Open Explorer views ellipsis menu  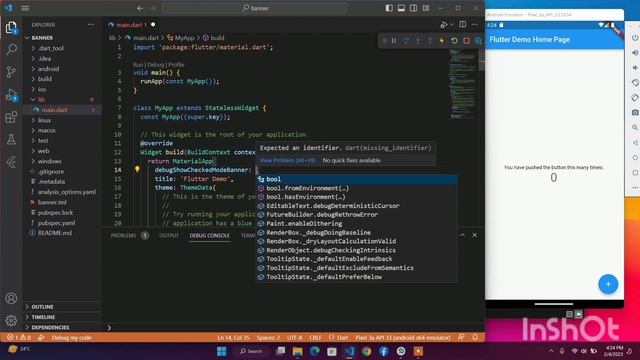point(91,25)
